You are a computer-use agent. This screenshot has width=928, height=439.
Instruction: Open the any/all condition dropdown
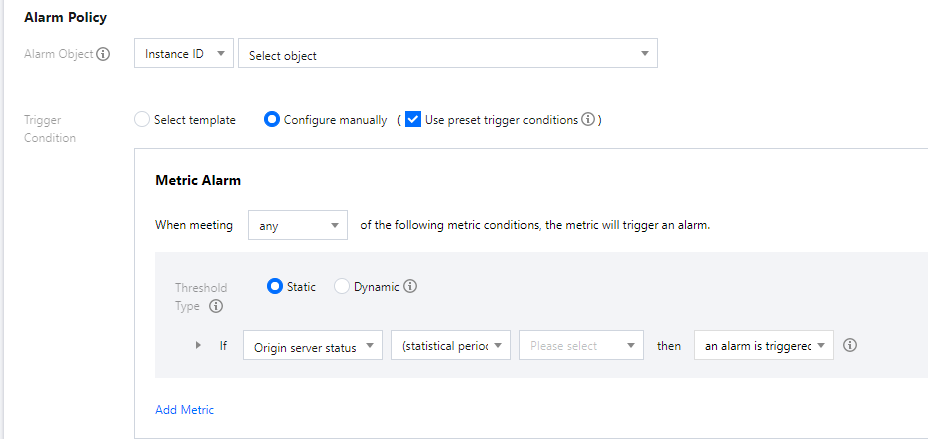click(x=297, y=226)
